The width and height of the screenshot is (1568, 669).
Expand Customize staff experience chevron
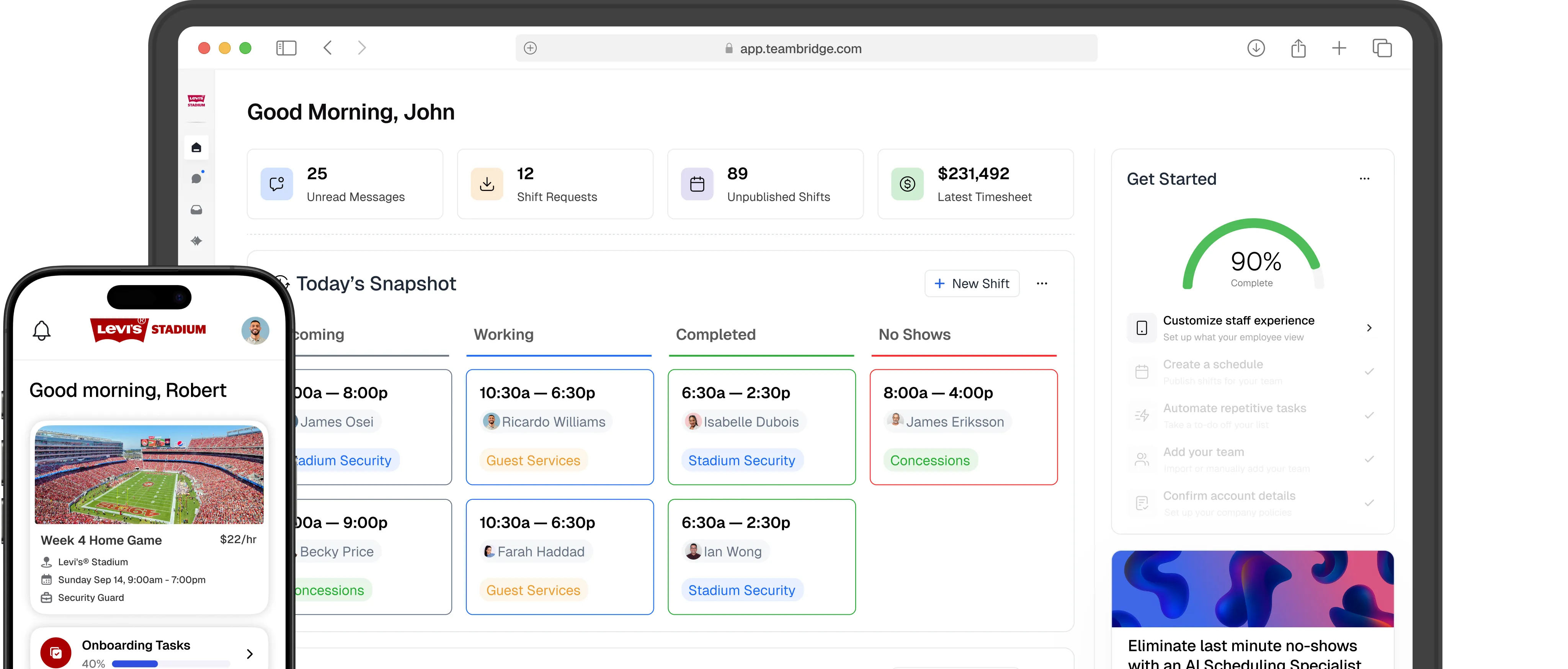[1369, 328]
